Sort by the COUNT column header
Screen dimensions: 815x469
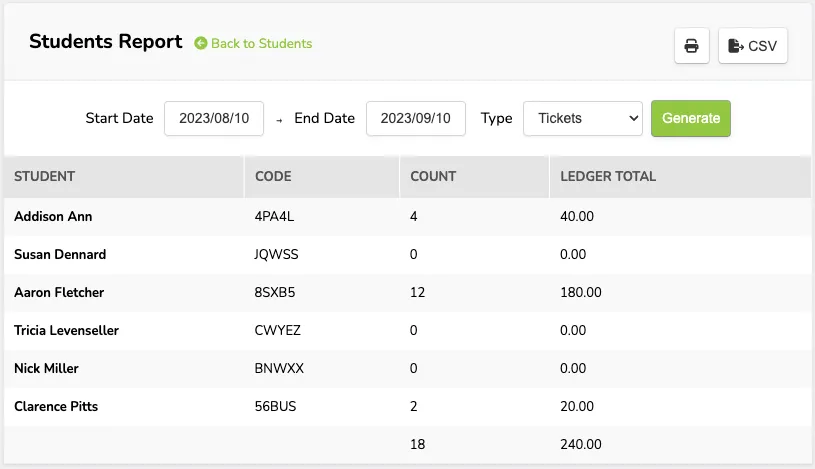433,176
